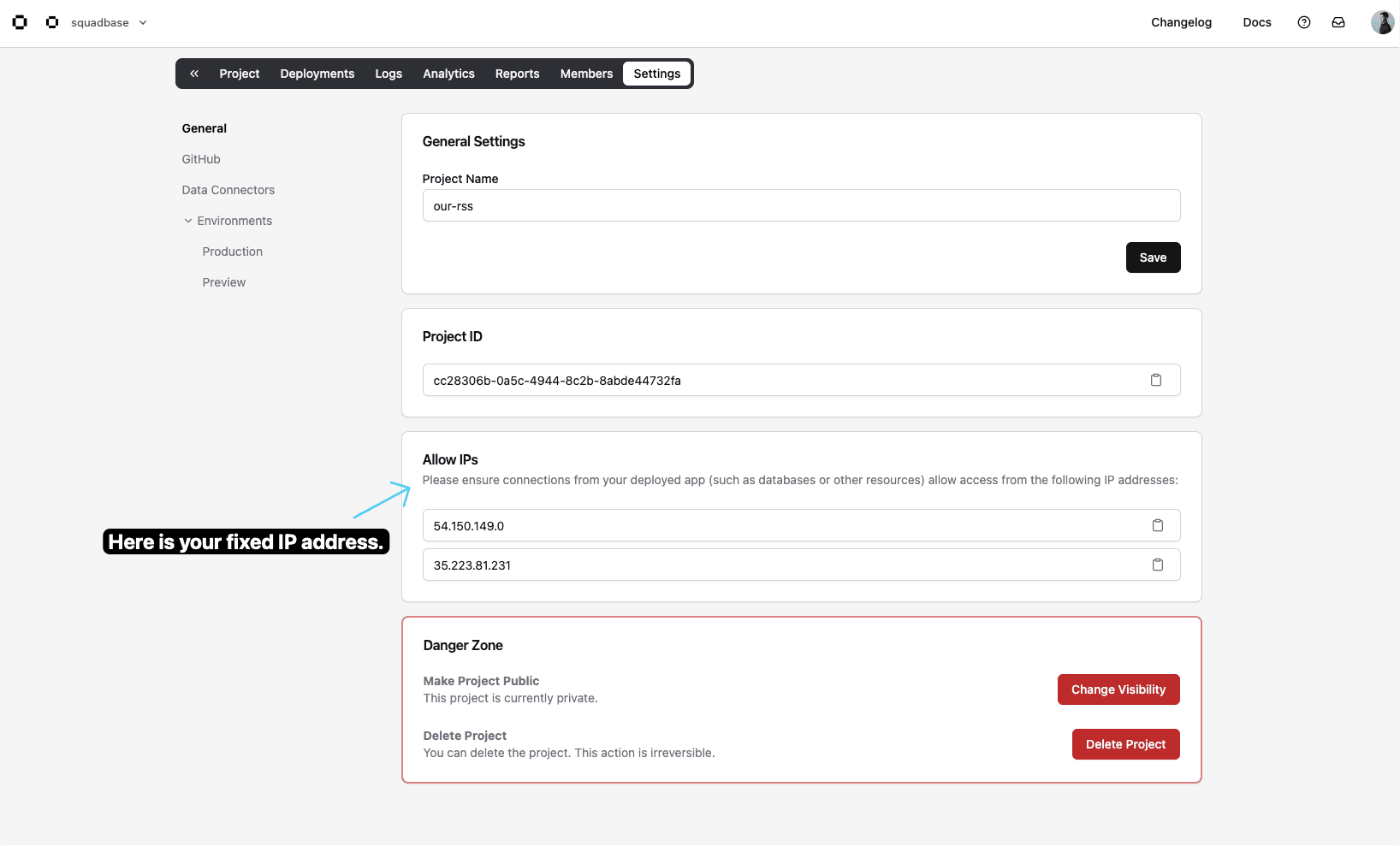Copy the Project ID using the copy icon
1400x846 pixels.
(1155, 380)
